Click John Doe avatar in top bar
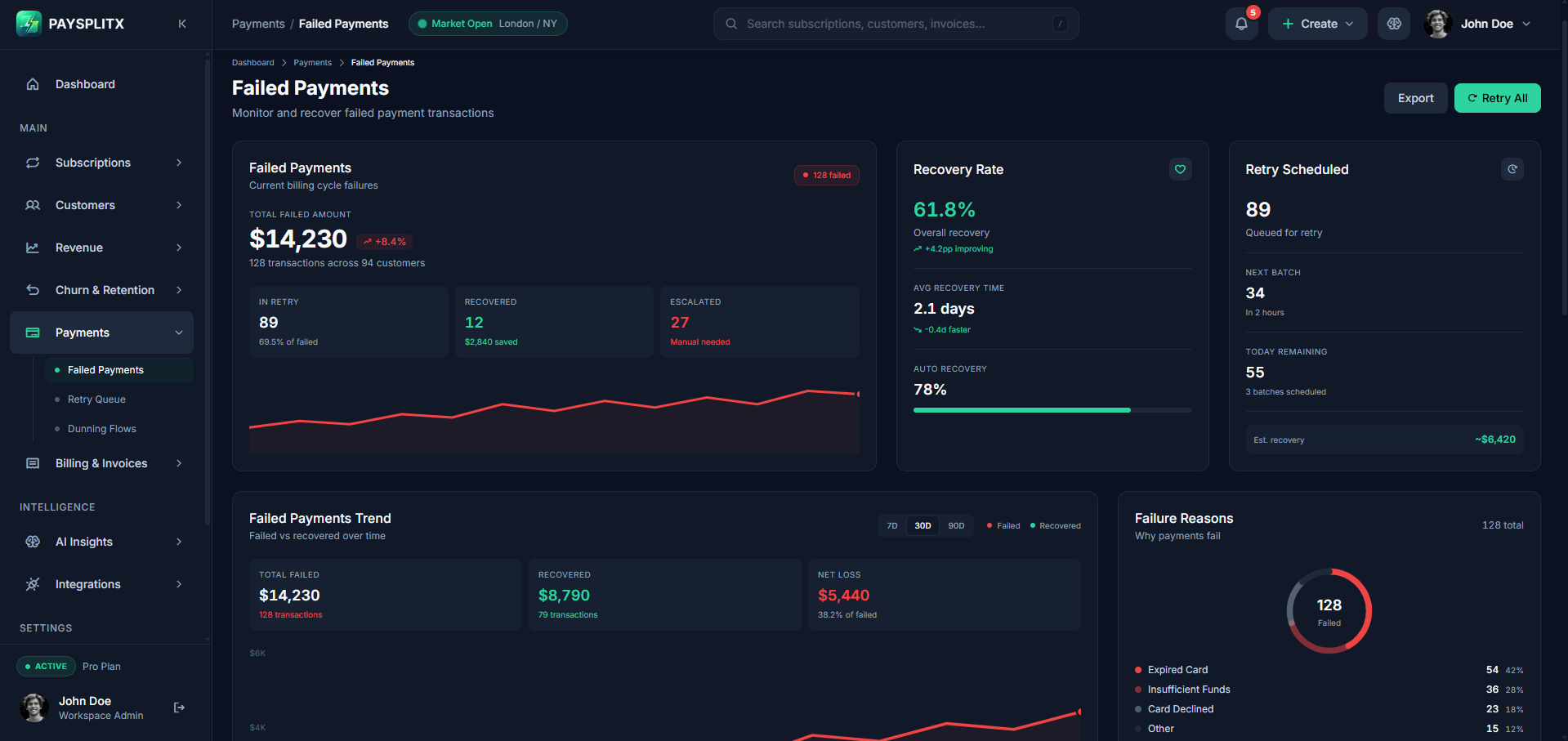This screenshot has height=741, width=1568. [1437, 24]
